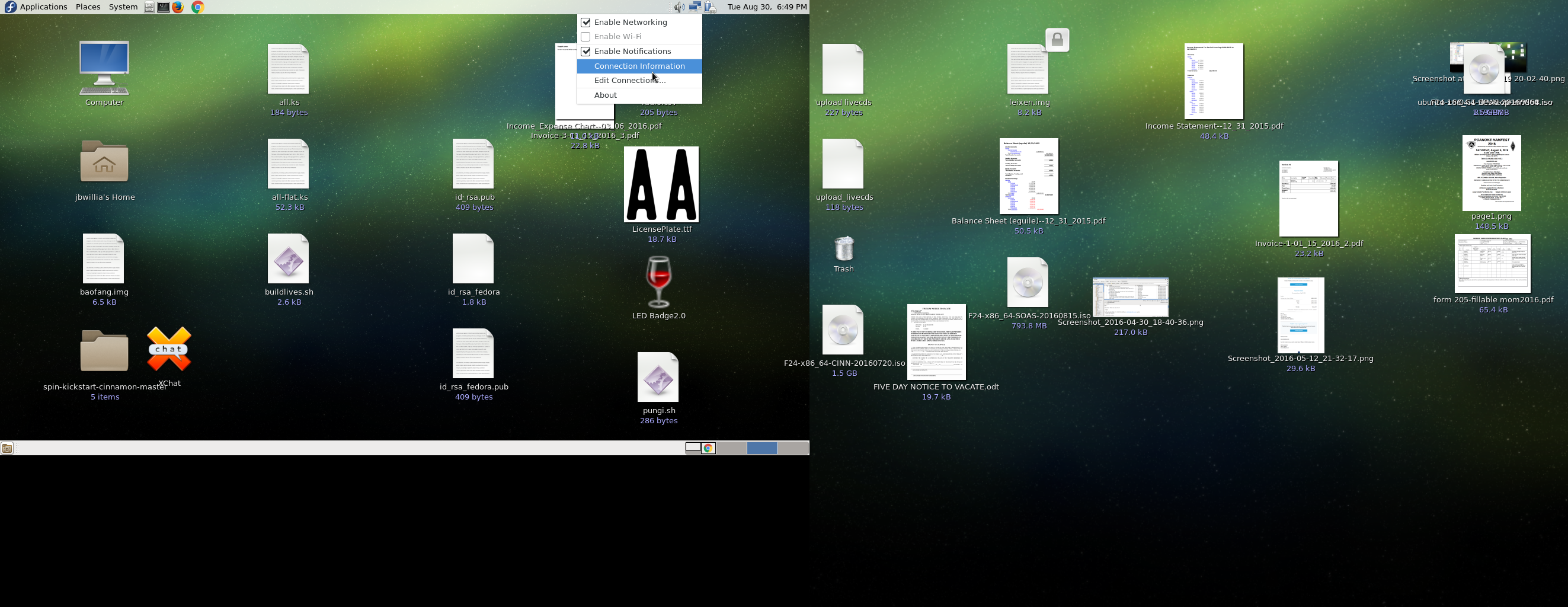This screenshot has height=607, width=1568.
Task: Select the buildlives.sh script icon
Action: point(289,259)
